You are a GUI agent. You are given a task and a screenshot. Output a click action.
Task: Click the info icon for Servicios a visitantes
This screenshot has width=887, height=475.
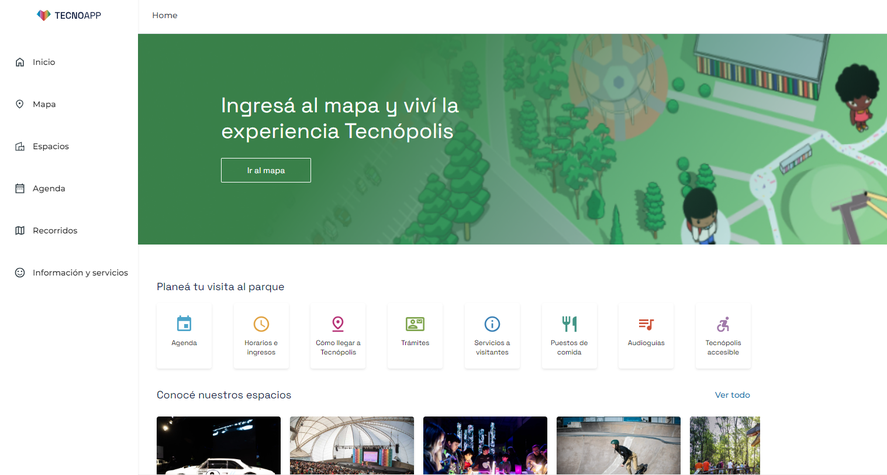coord(492,324)
